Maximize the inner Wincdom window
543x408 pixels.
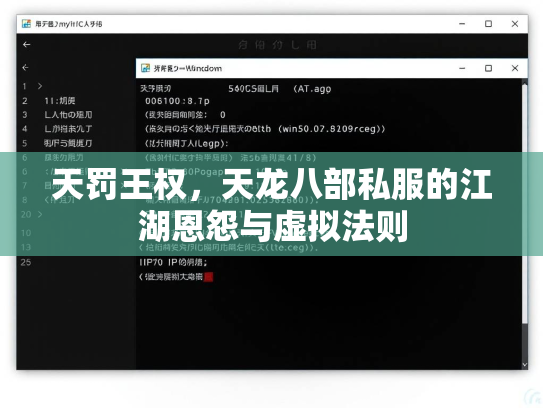click(488, 68)
